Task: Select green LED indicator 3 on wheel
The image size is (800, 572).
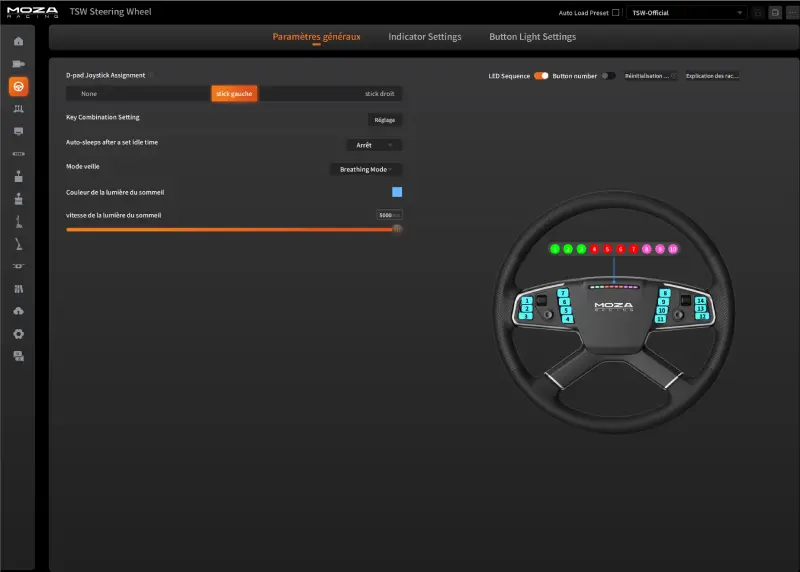Action: coord(581,249)
